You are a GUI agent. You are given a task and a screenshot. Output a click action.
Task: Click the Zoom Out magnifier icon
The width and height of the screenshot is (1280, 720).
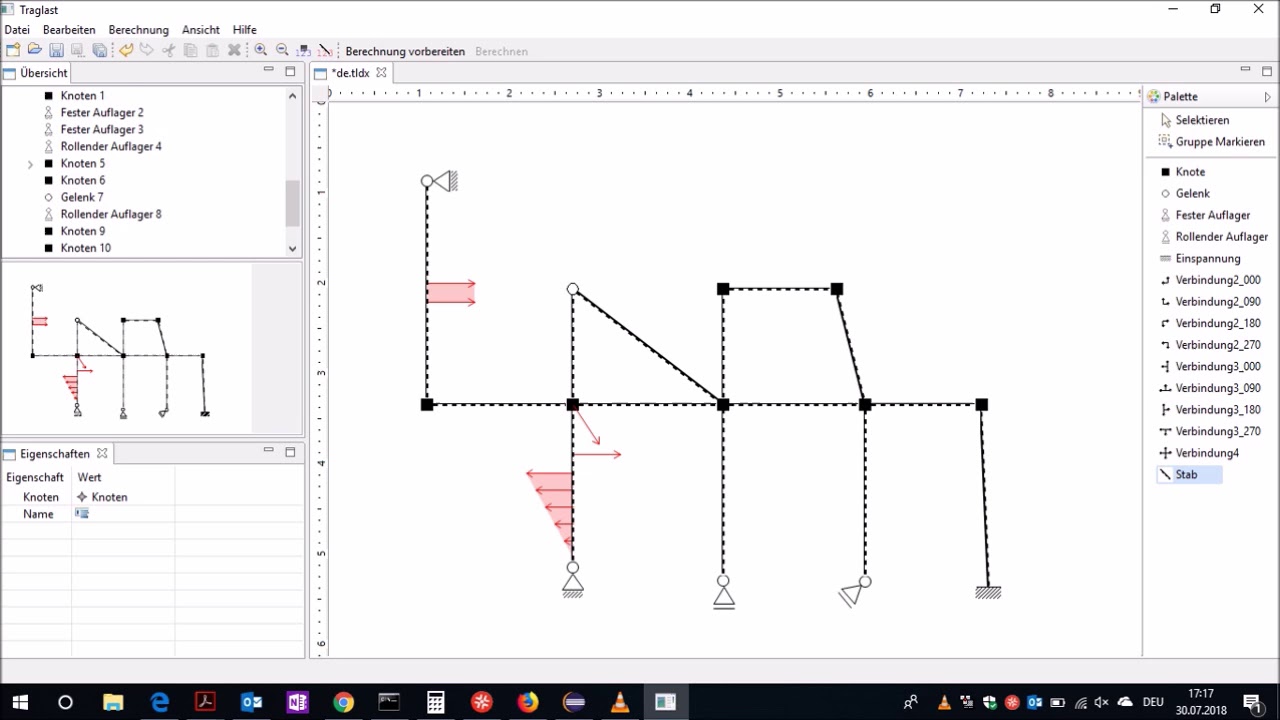282,50
